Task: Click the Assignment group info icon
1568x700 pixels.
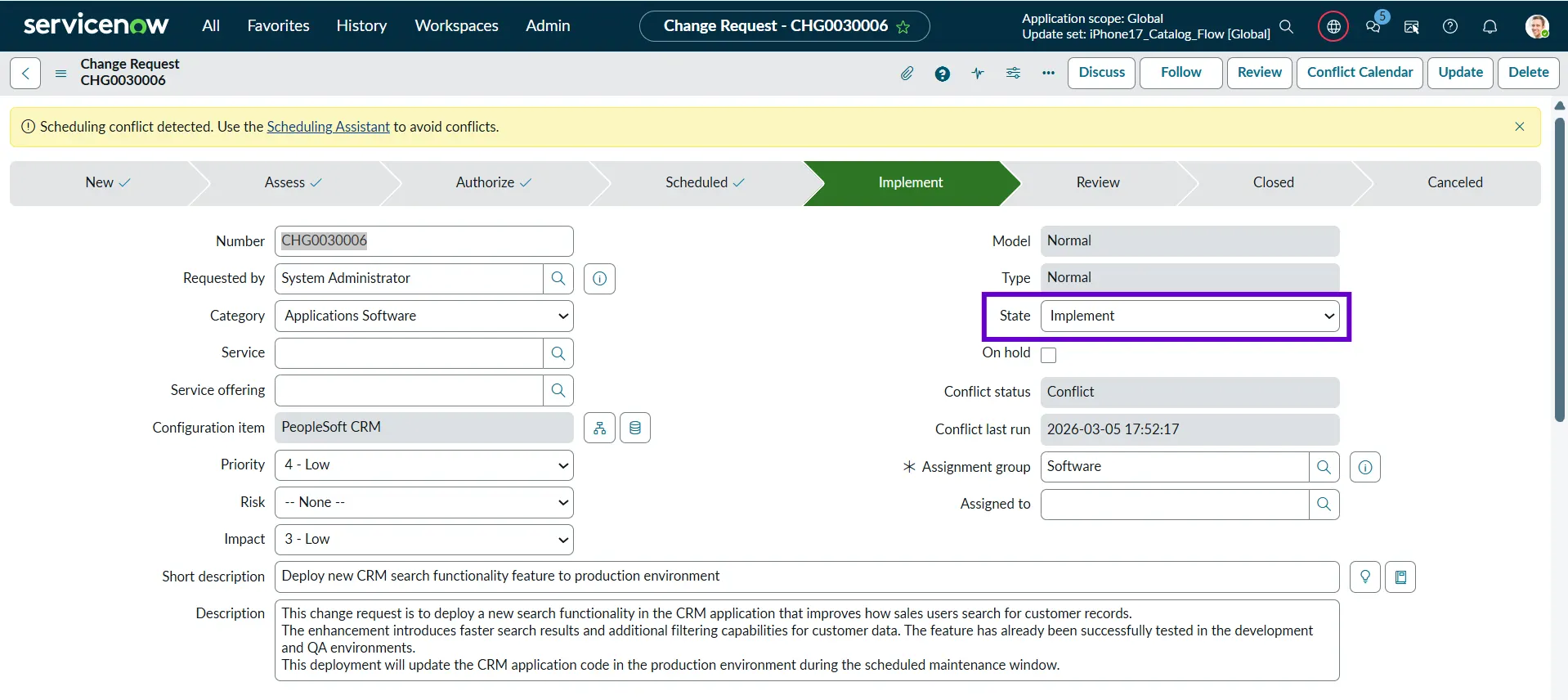Action: (1364, 468)
